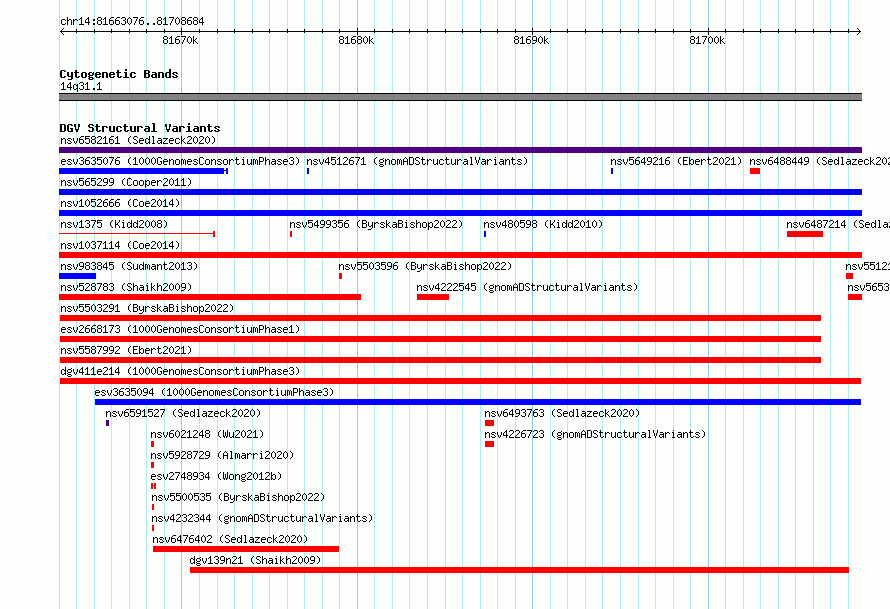Click the blue nsv565299 variant bar
Viewport: 890px width, 609px height.
click(460, 192)
